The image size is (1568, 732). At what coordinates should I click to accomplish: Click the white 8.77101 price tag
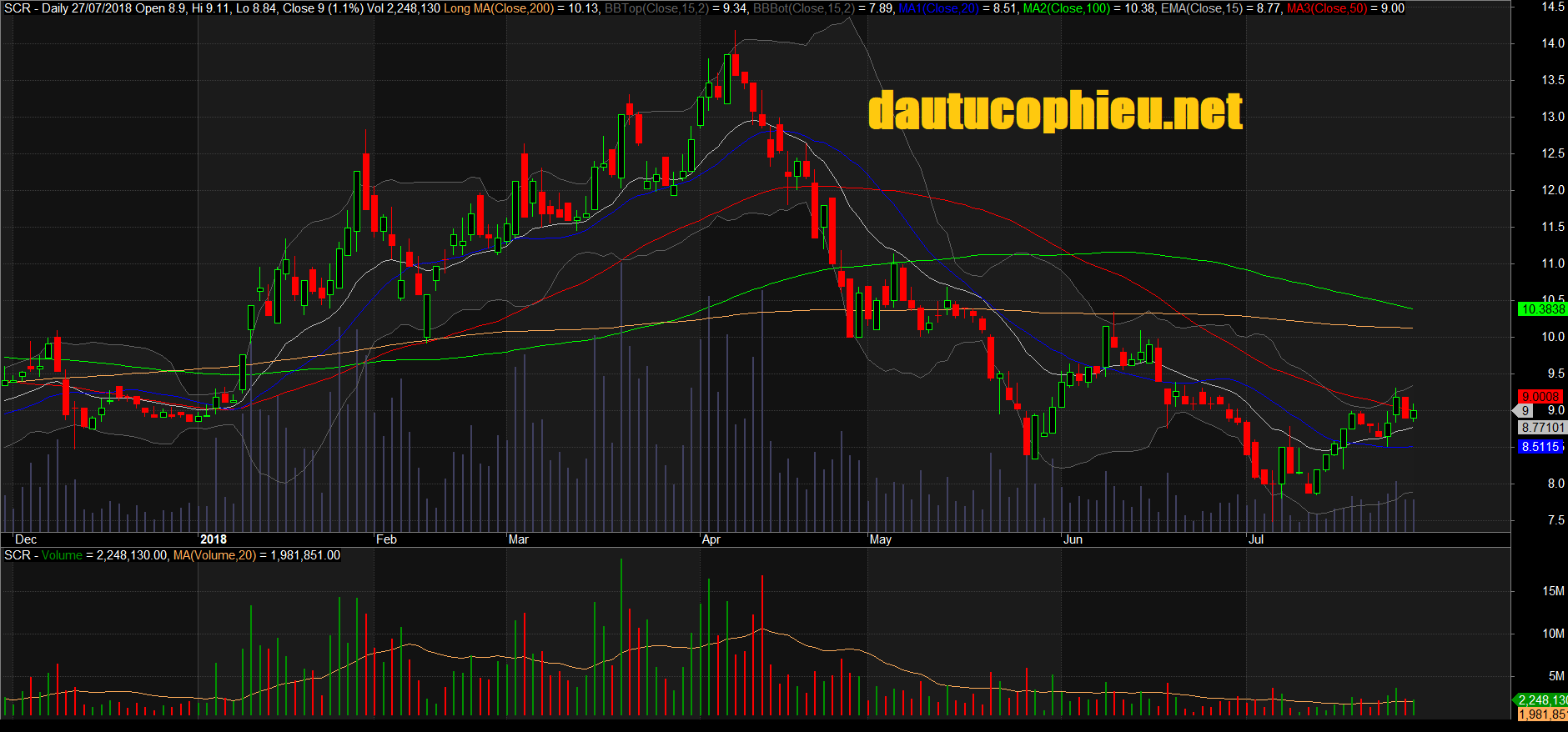point(1541,428)
